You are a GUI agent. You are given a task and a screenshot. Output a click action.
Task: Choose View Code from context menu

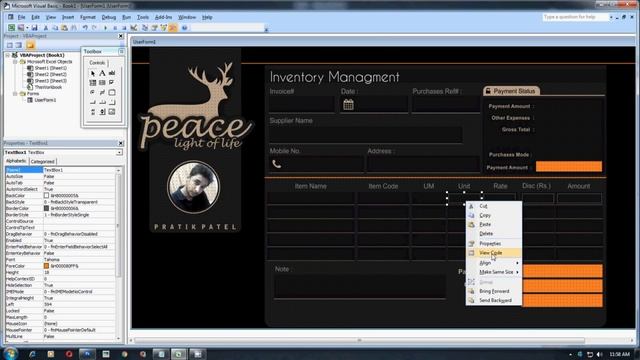493,253
